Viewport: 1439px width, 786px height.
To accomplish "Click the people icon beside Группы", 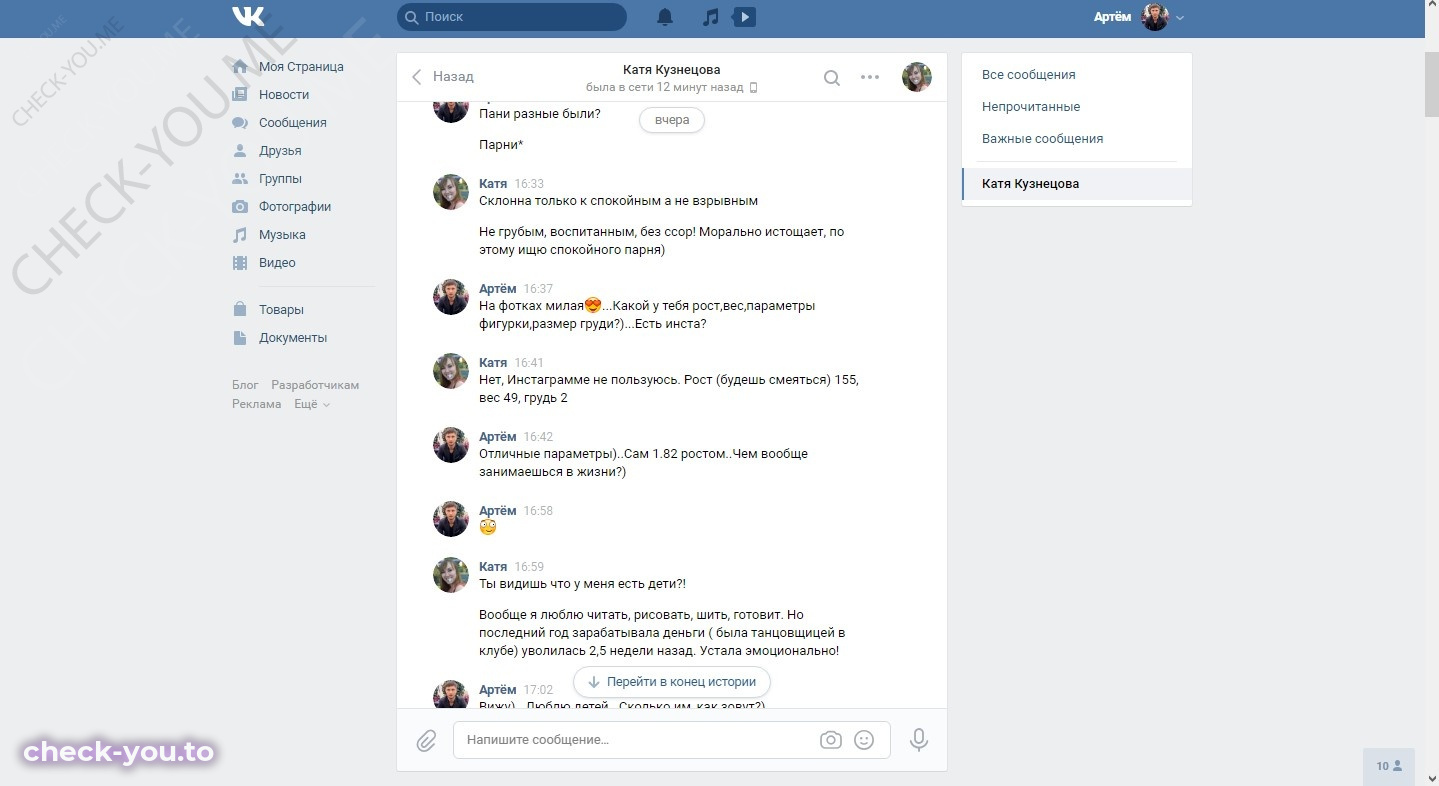I will (240, 179).
